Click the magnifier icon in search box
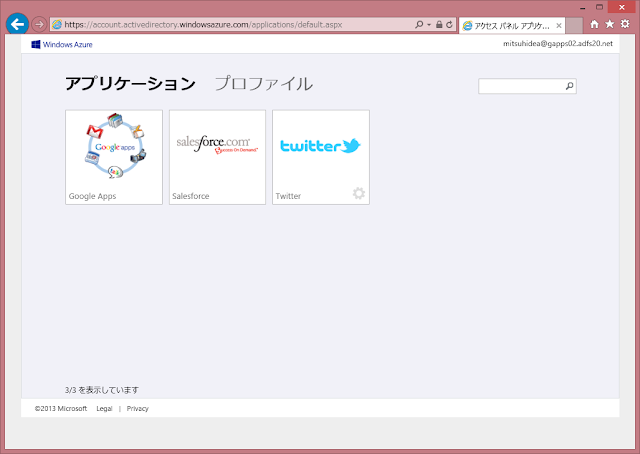Image resolution: width=640 pixels, height=454 pixels. coord(569,86)
